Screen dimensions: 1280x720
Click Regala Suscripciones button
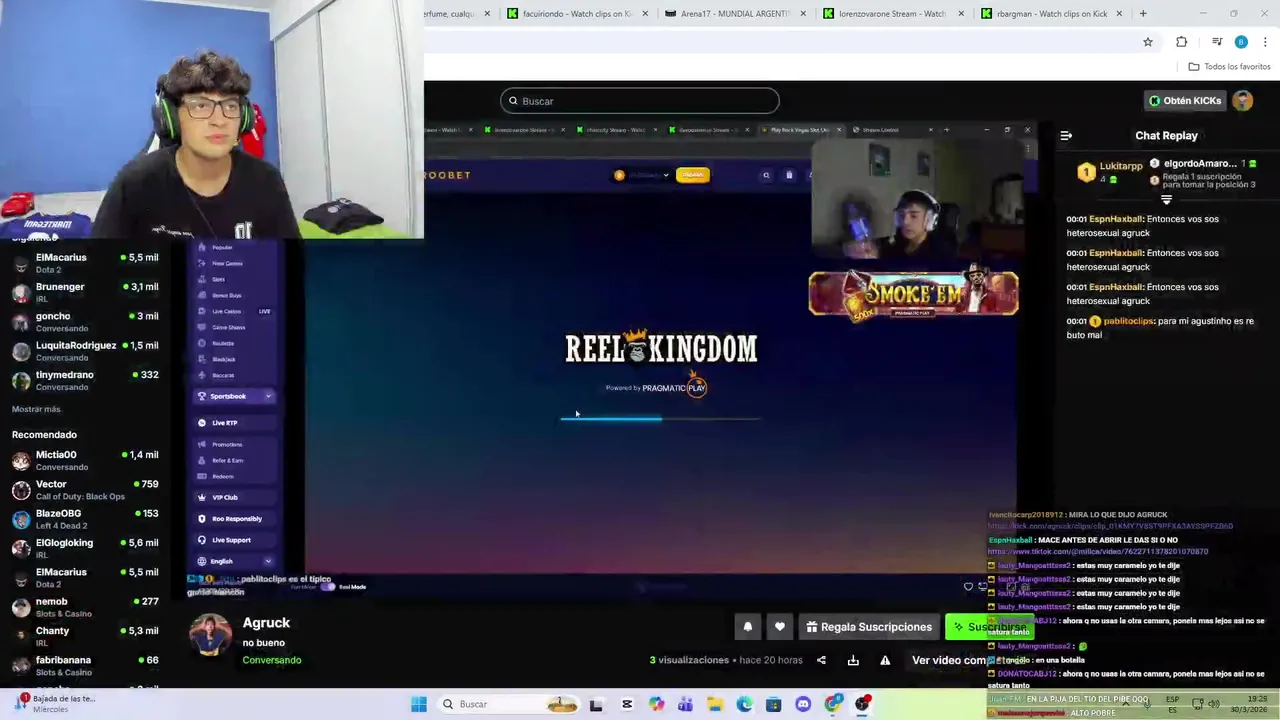pyautogui.click(x=868, y=627)
